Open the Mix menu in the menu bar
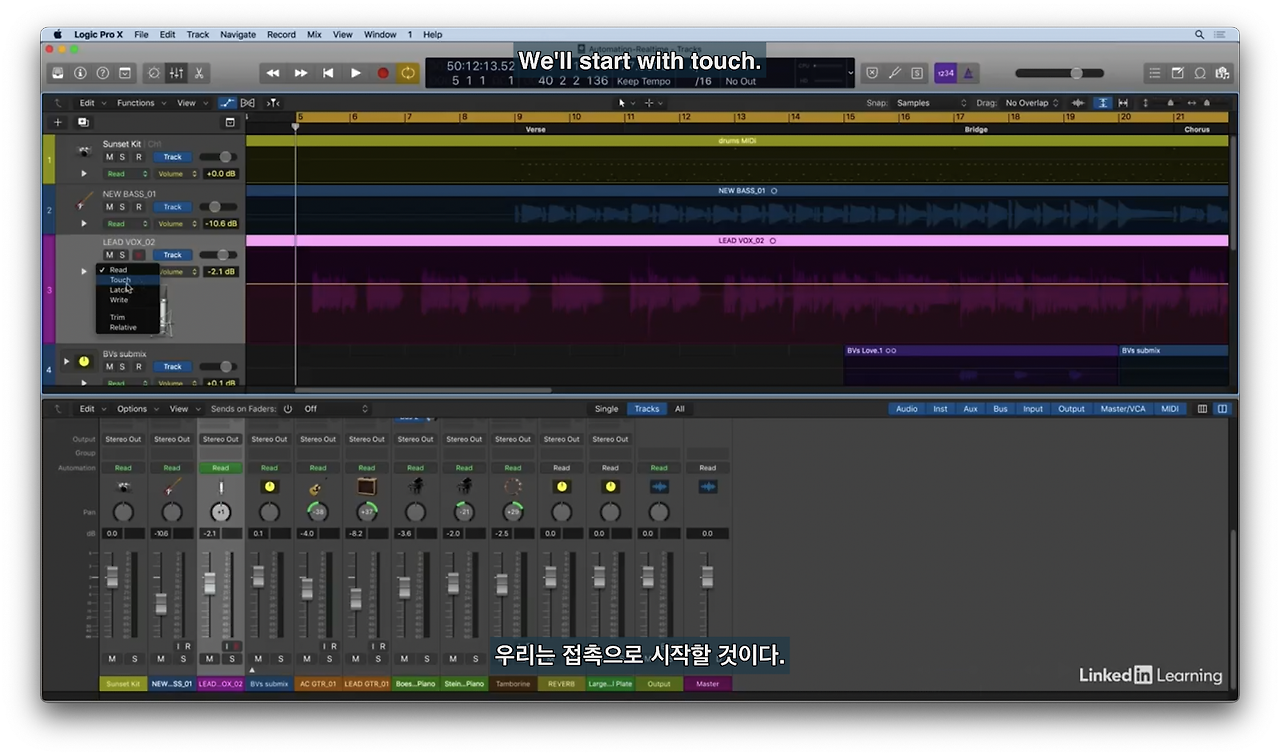 314,34
